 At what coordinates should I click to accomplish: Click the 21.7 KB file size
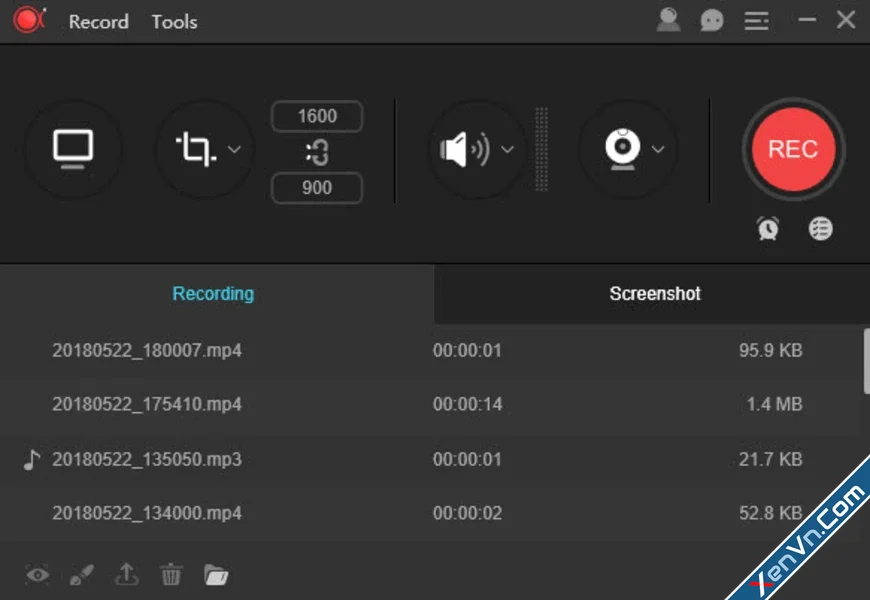point(771,459)
